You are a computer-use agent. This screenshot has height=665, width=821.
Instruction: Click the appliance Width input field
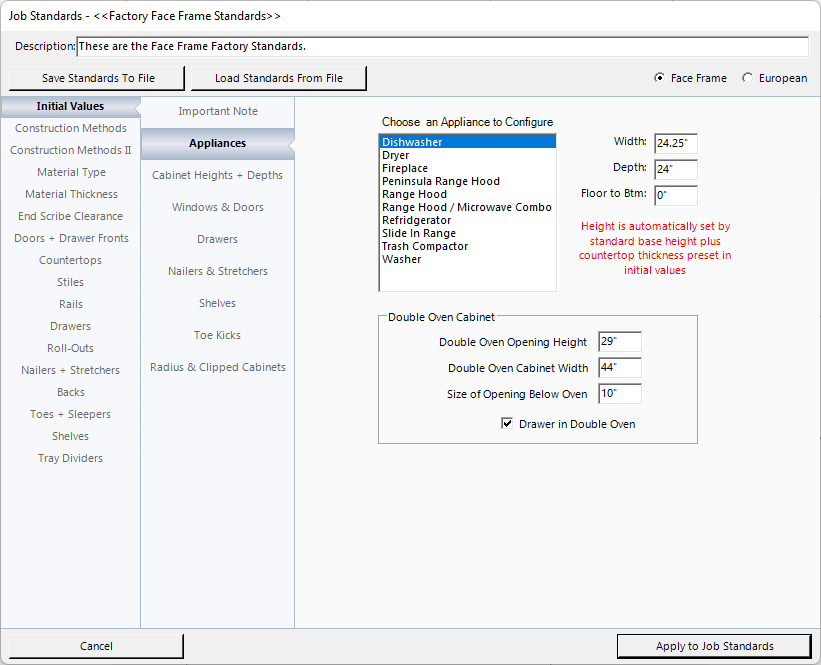tap(675, 144)
